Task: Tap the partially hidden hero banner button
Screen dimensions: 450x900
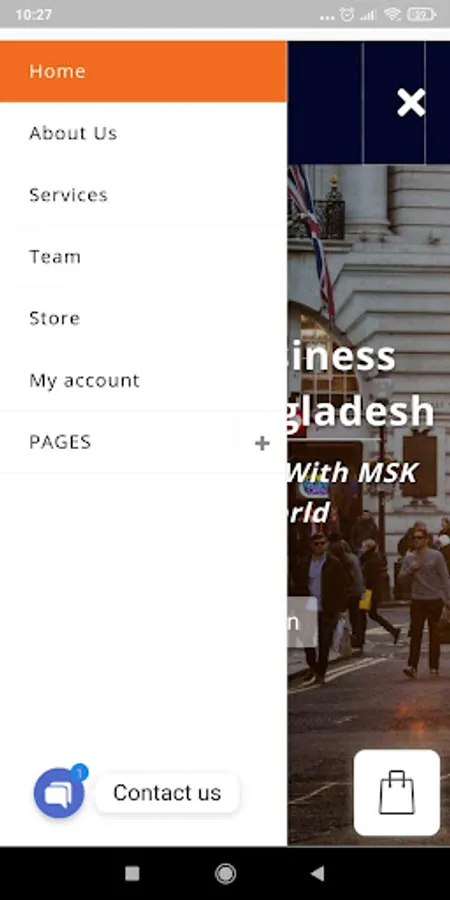Action: coord(302,622)
